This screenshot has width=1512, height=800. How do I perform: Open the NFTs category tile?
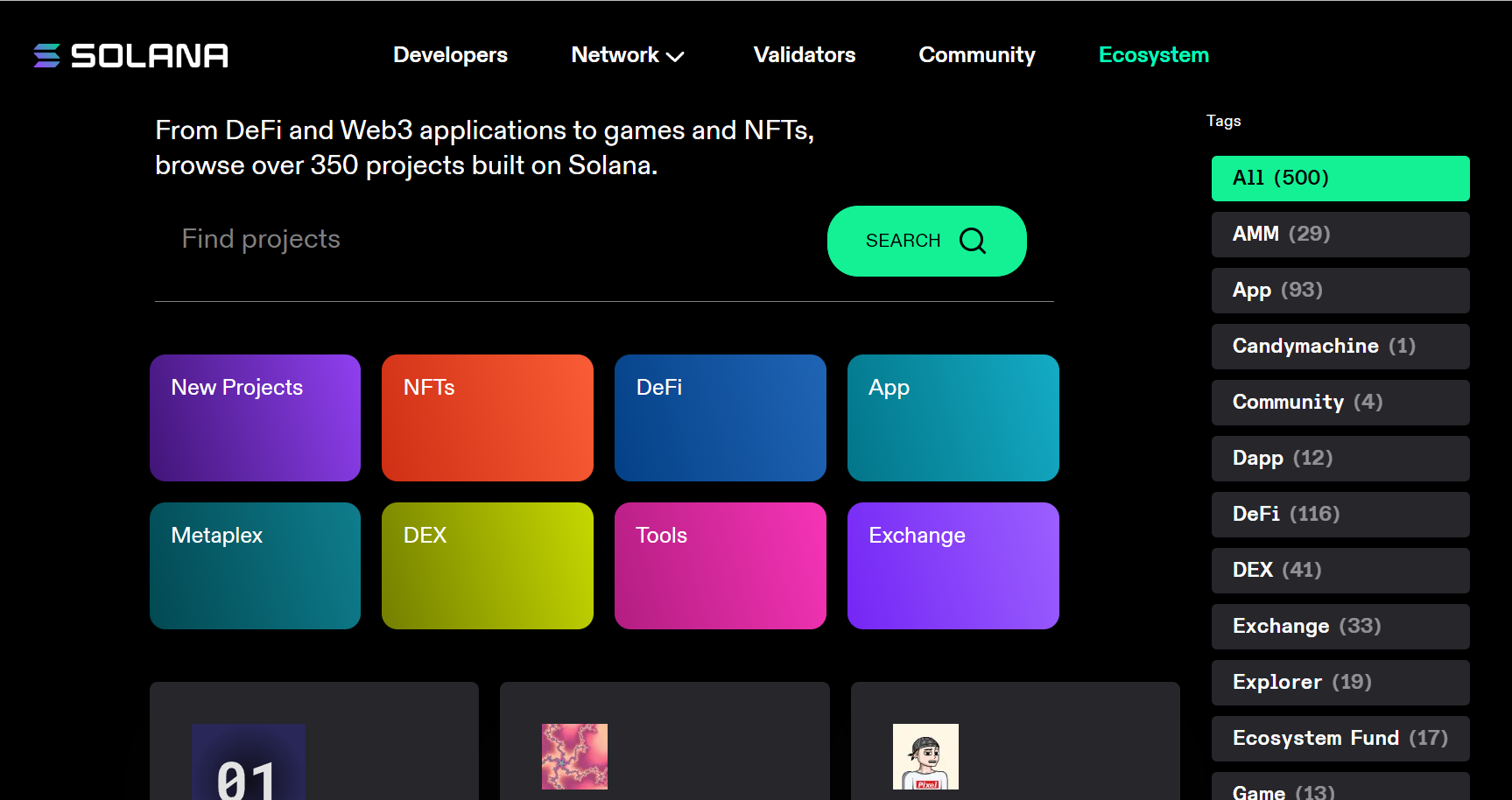click(x=488, y=418)
